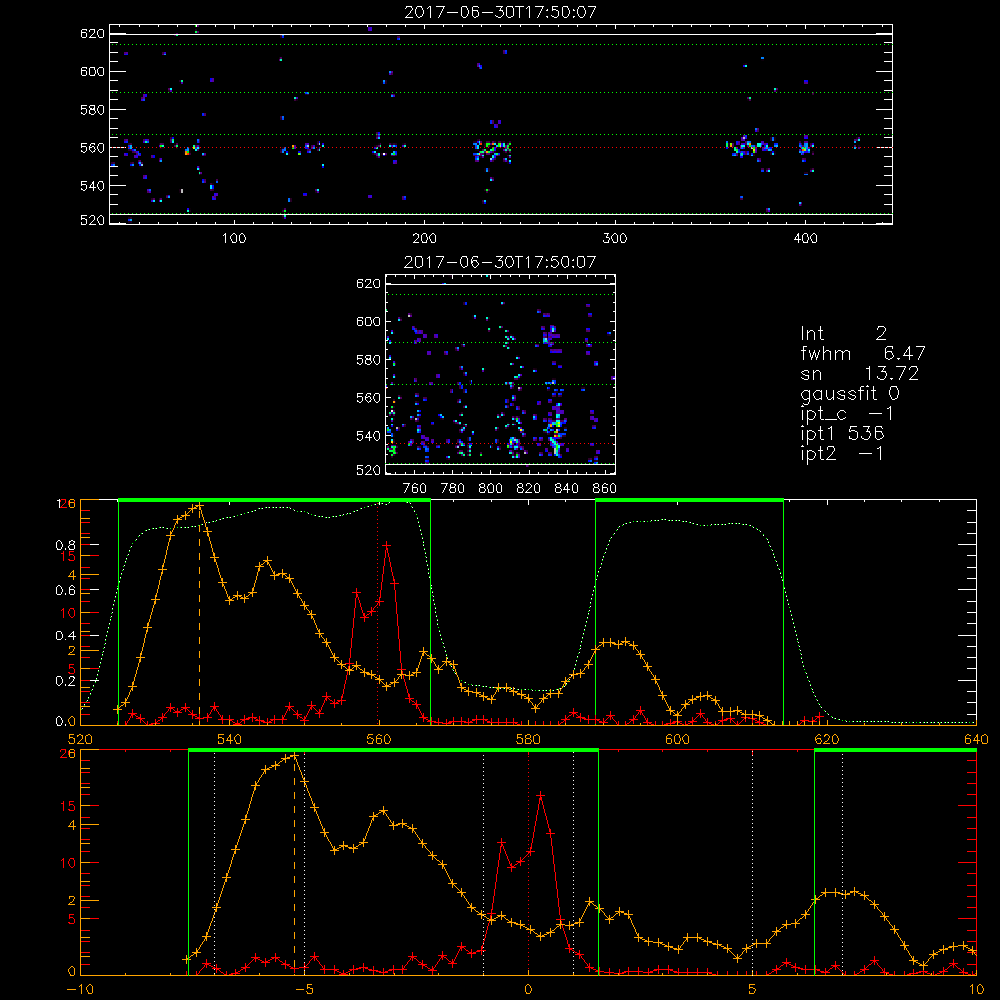This screenshot has height=1000, width=1000.
Task: Click the long green bar atop bottom plot
Action: [393, 750]
